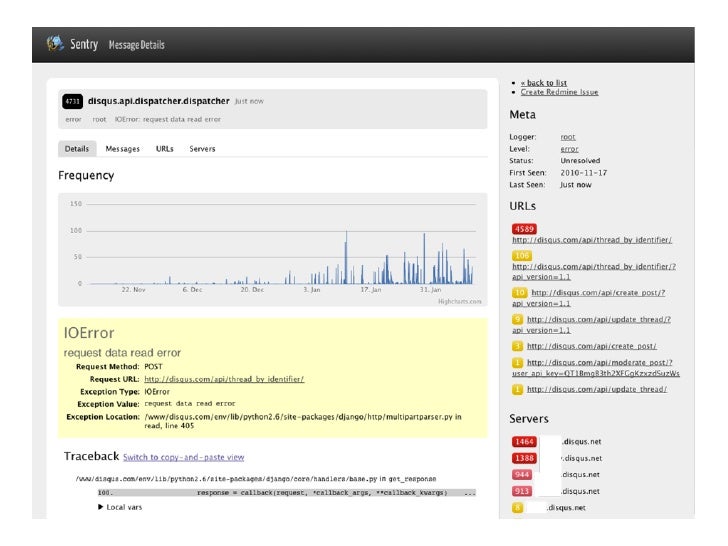Click the IOError heading

pyautogui.click(x=89, y=333)
